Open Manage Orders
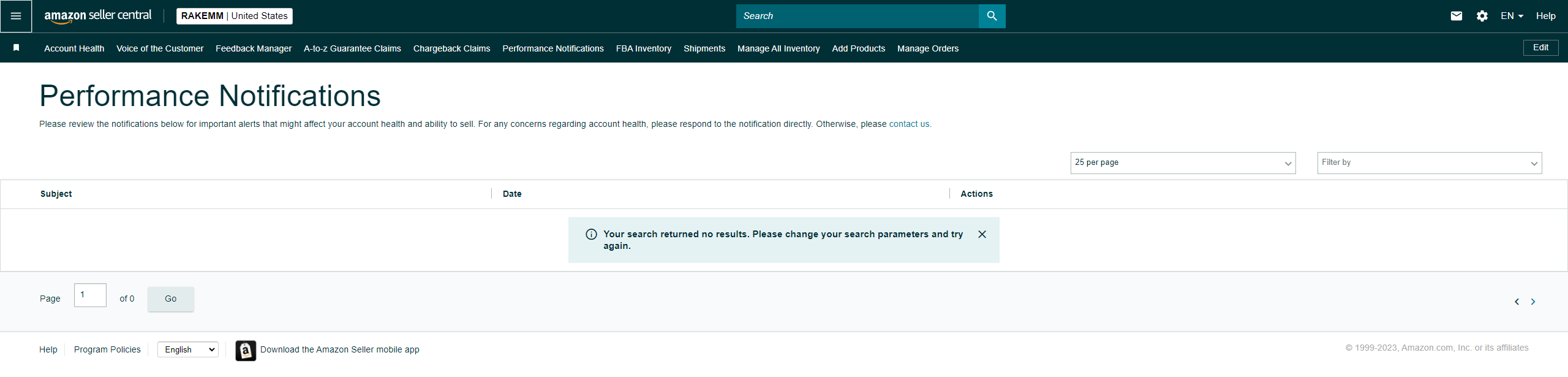Screen dimensions: 1568x377 (928, 48)
